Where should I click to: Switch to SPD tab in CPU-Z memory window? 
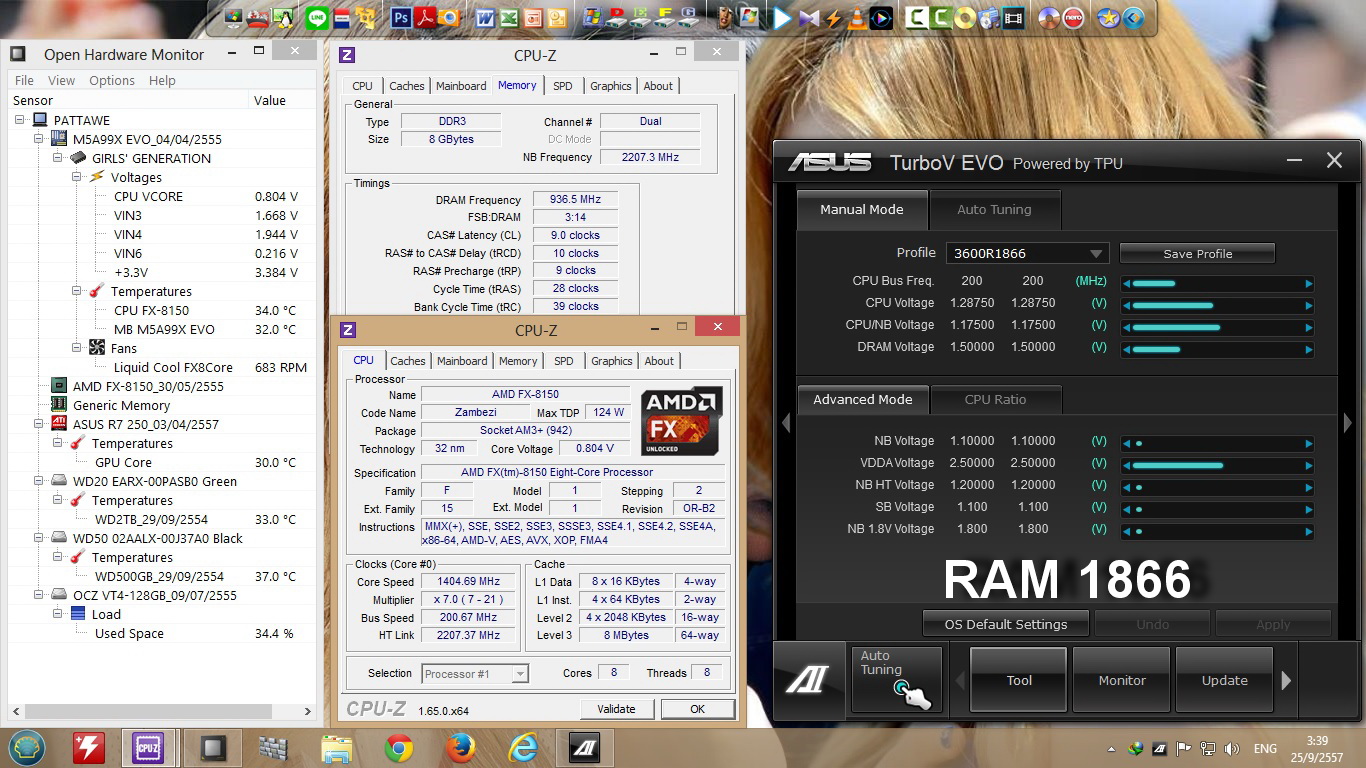[563, 86]
